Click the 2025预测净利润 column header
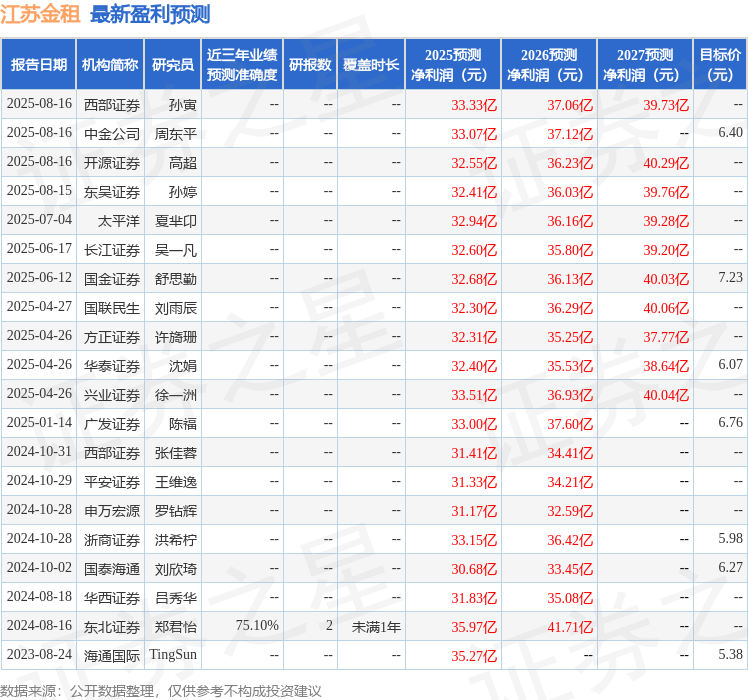 453,65
